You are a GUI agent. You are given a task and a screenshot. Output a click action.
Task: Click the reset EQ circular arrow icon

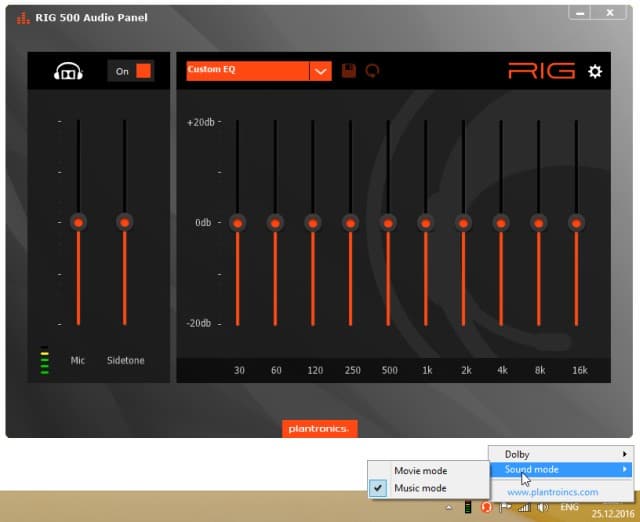pos(372,71)
